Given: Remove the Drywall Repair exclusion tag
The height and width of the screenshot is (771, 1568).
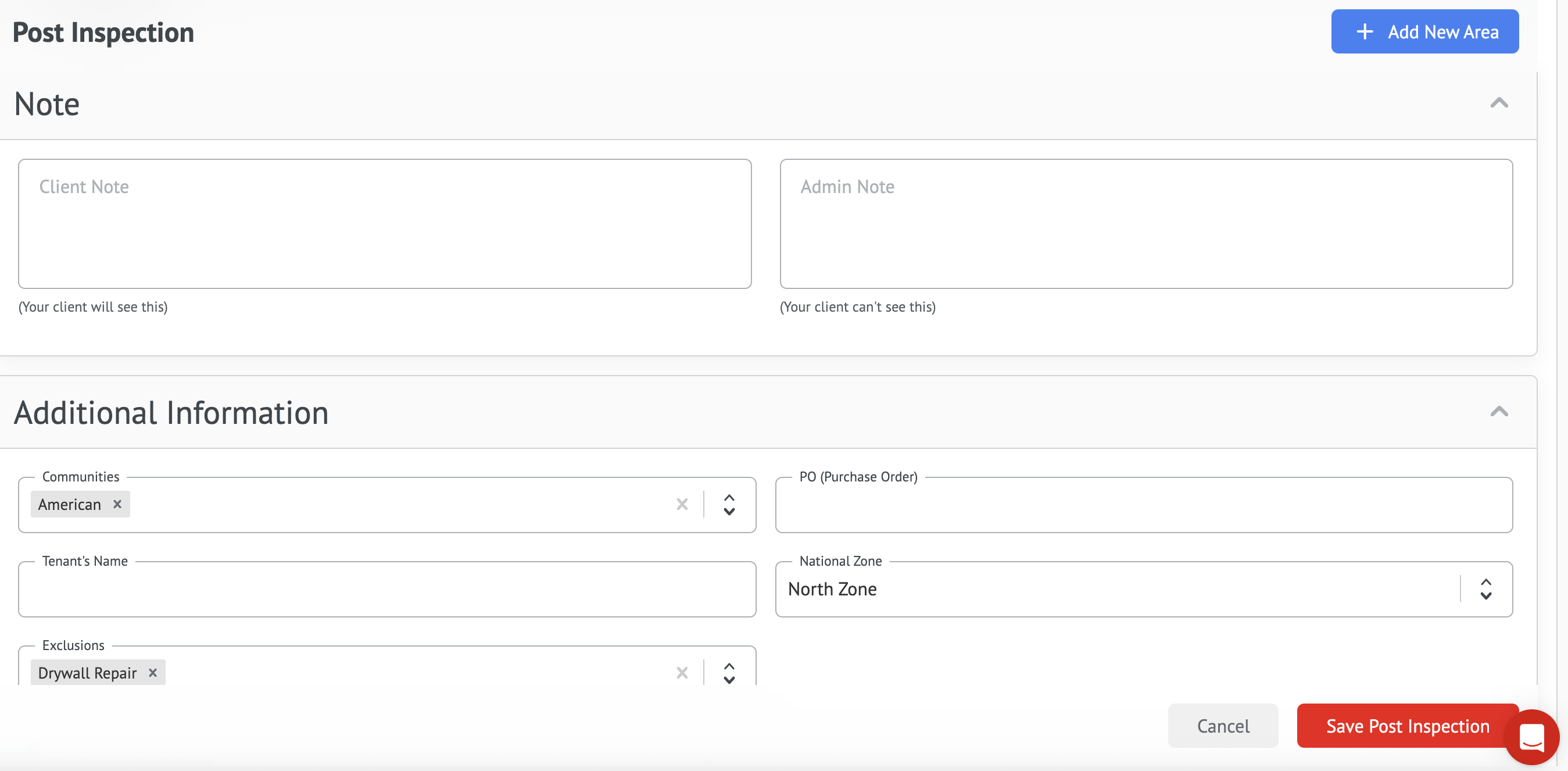Looking at the screenshot, I should pos(153,672).
